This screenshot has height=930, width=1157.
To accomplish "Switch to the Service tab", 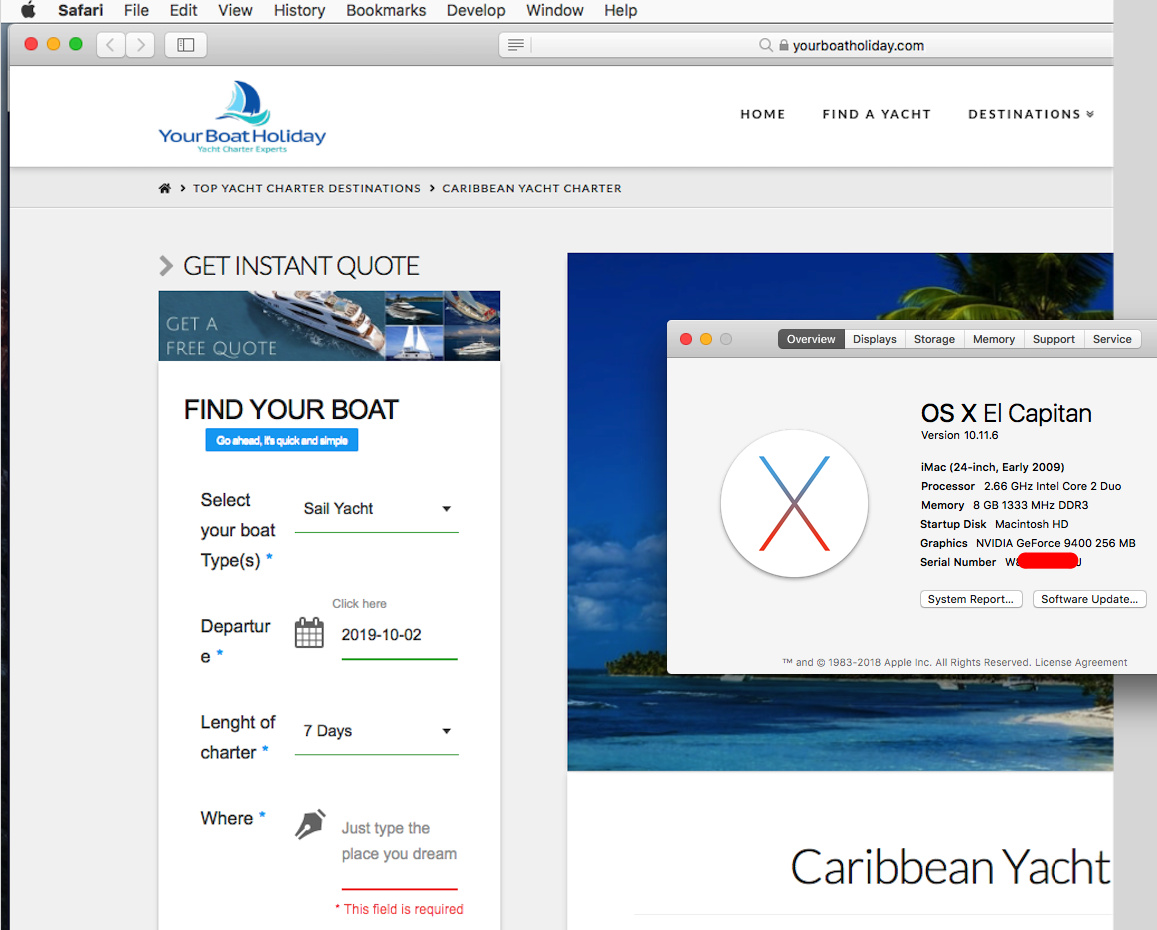I will tap(1112, 339).
